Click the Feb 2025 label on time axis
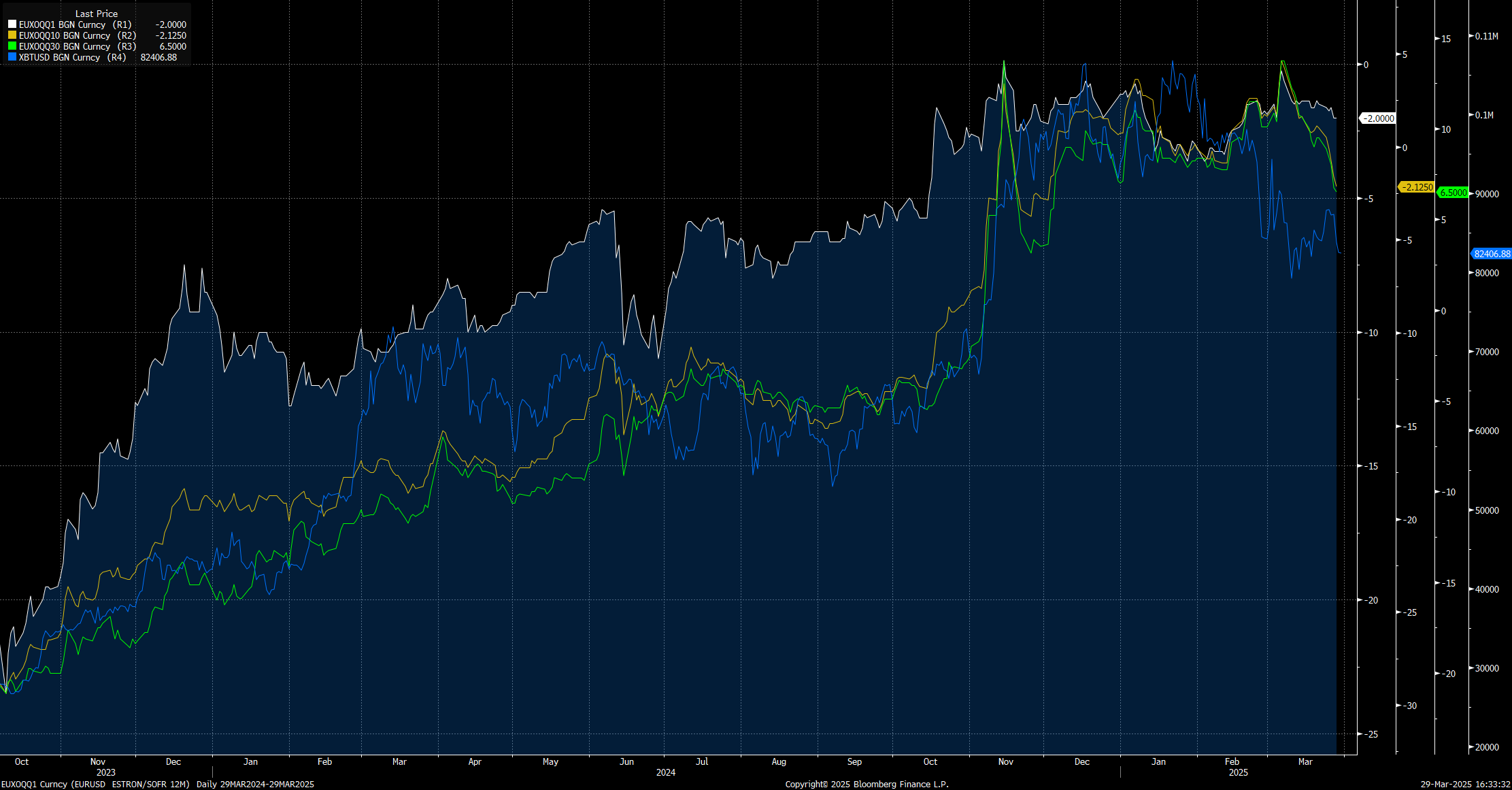This screenshot has height=790, width=1512. [x=1232, y=761]
